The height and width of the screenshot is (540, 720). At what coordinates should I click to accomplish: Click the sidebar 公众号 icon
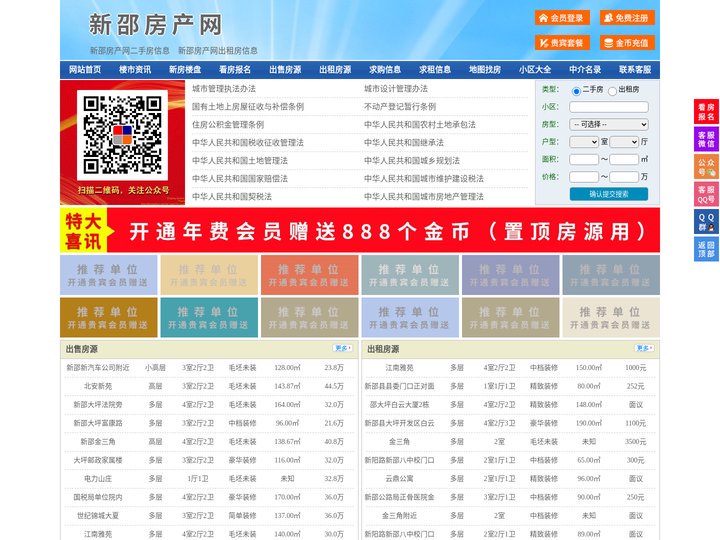[x=706, y=167]
